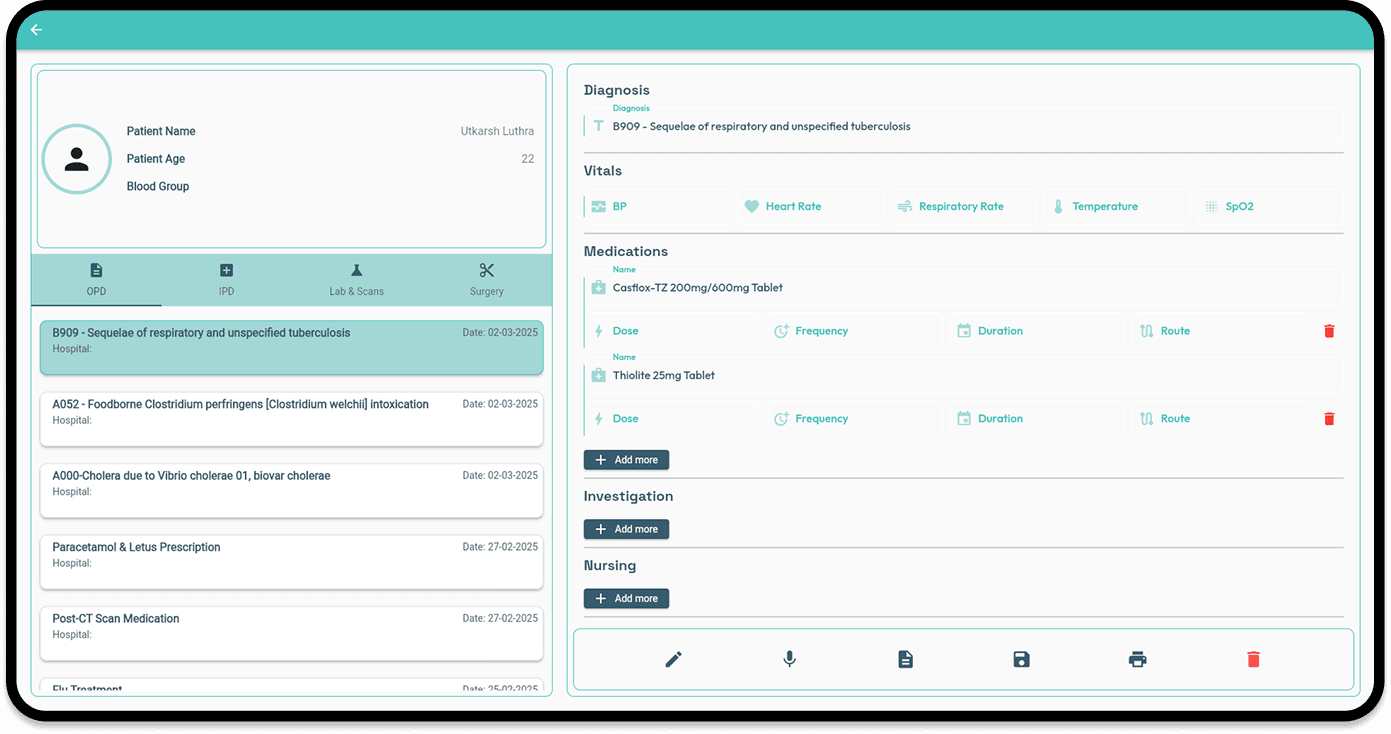The image size is (1391, 734).
Task: Click the back arrow in header
Action: (x=36, y=30)
